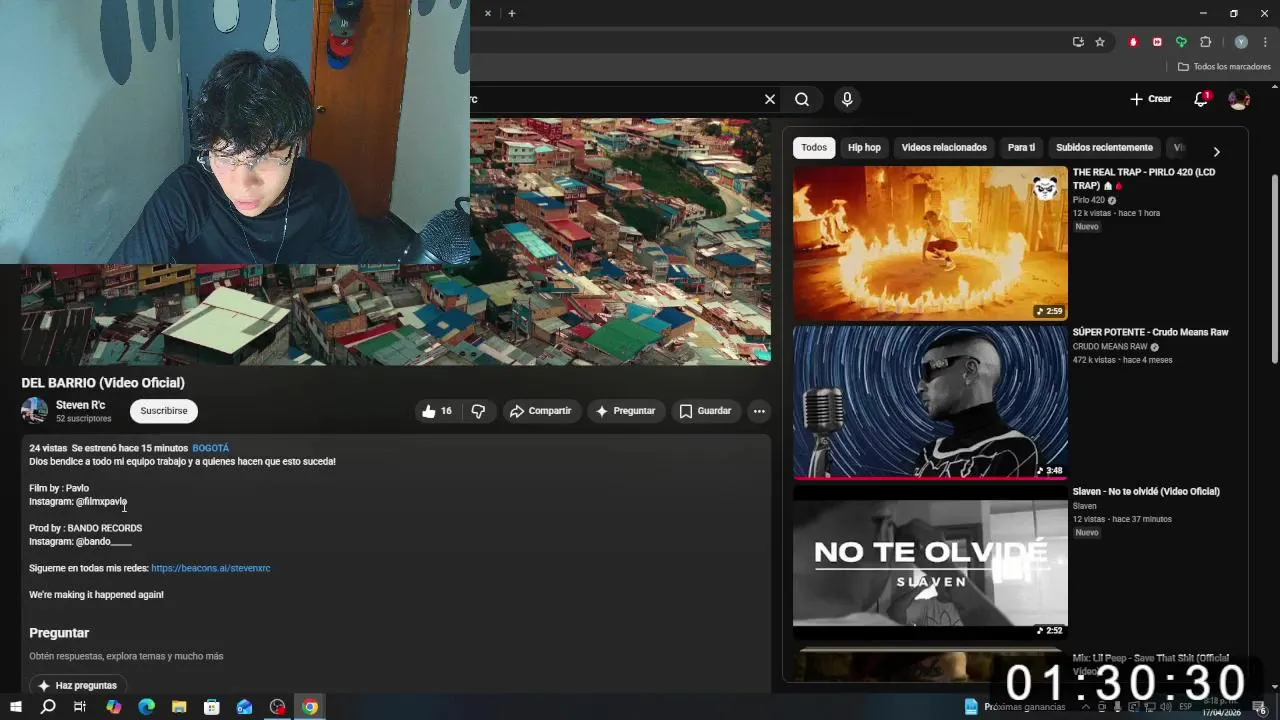Open Steven R'c channel avatar

tap(35, 411)
